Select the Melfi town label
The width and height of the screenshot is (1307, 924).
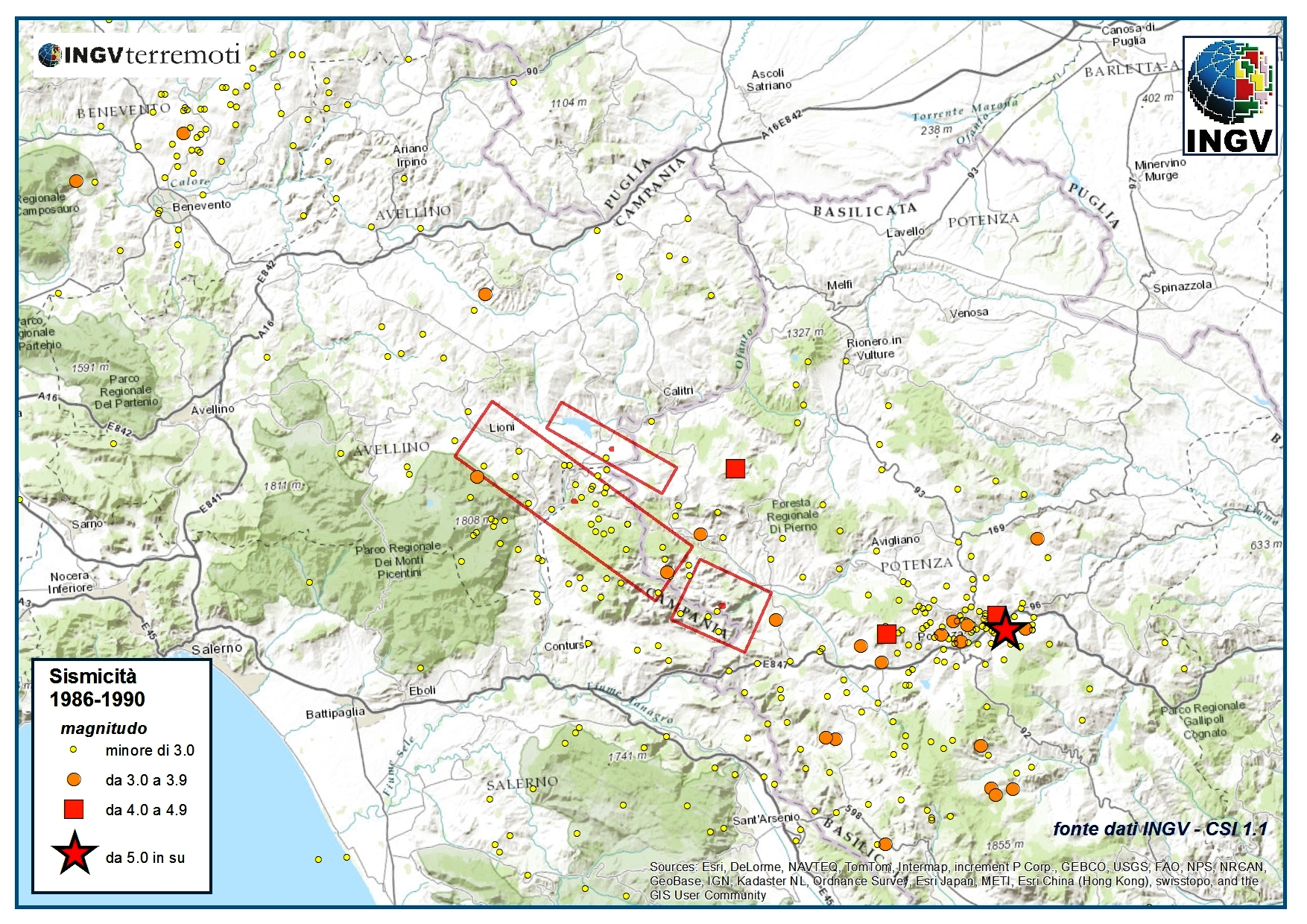[839, 285]
